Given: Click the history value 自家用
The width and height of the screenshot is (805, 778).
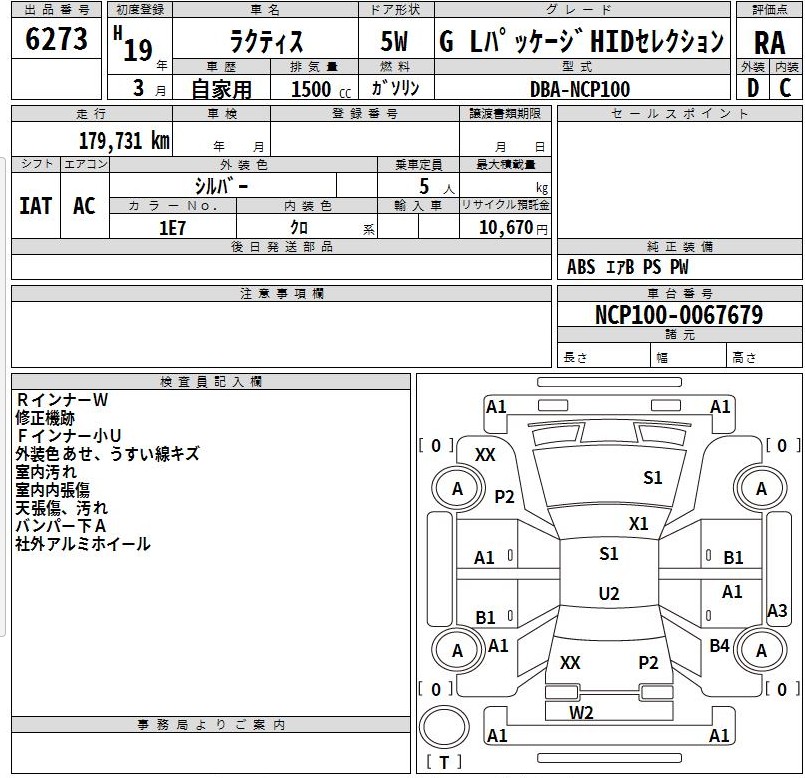Looking at the screenshot, I should tap(221, 89).
